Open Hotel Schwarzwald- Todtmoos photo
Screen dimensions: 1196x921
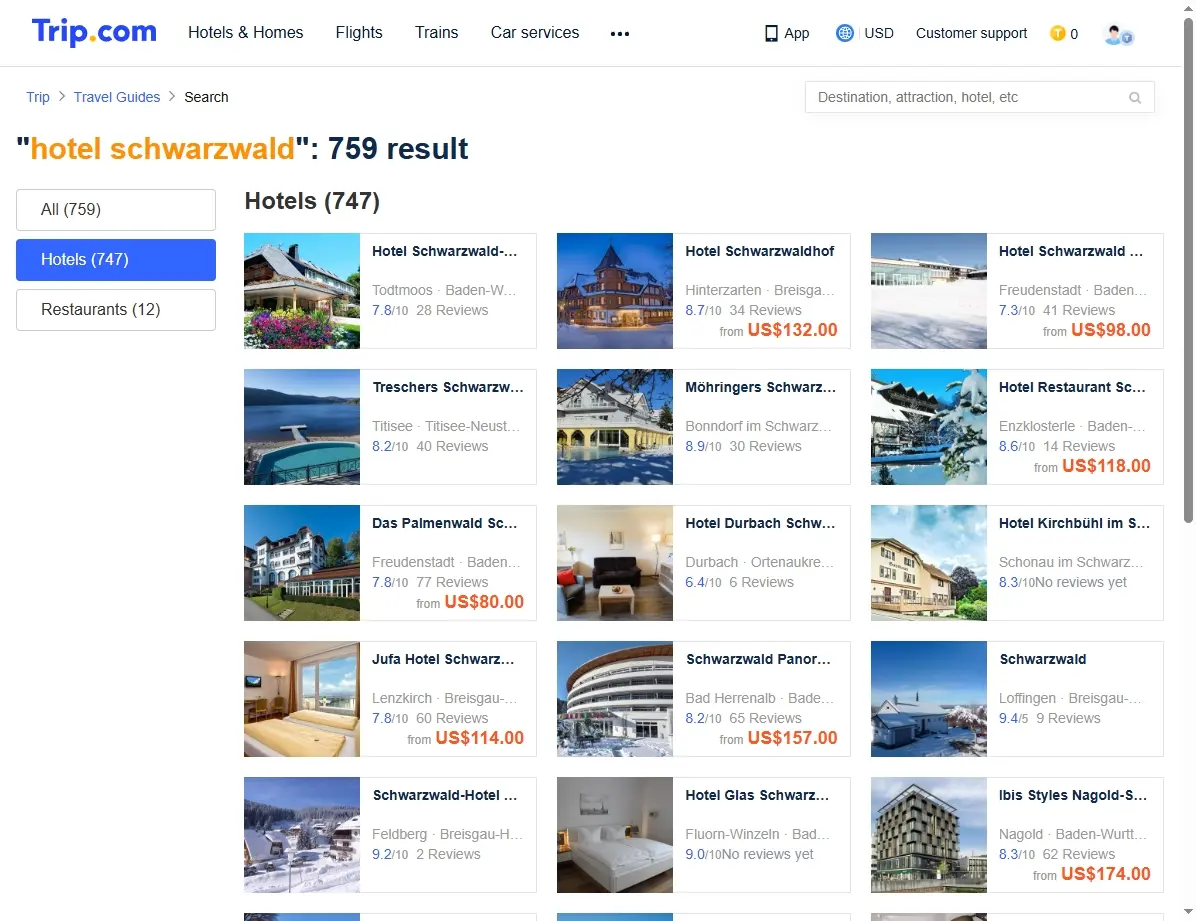pos(302,291)
